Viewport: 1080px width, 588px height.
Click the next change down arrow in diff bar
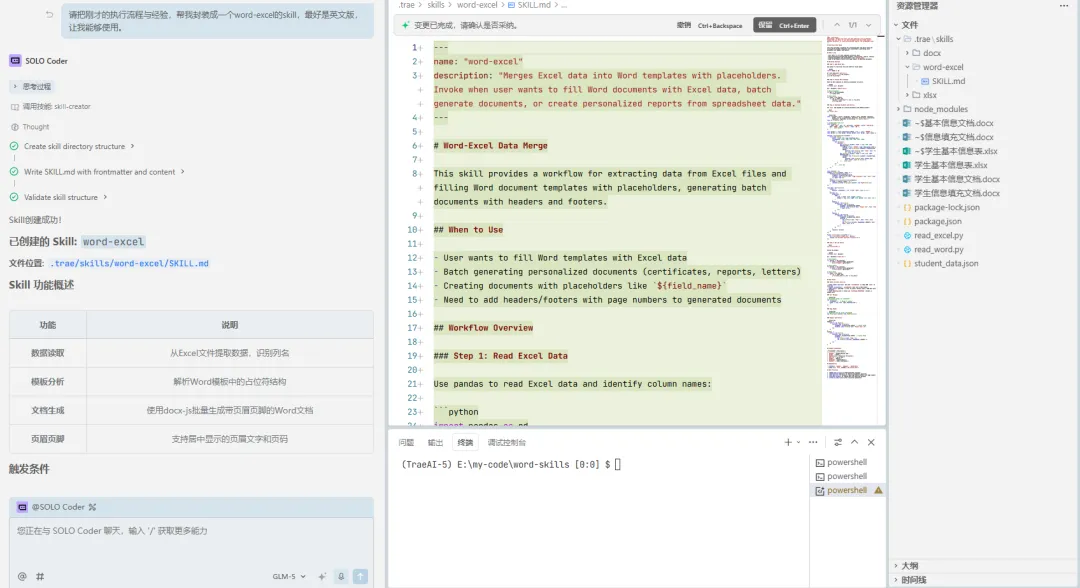point(869,25)
